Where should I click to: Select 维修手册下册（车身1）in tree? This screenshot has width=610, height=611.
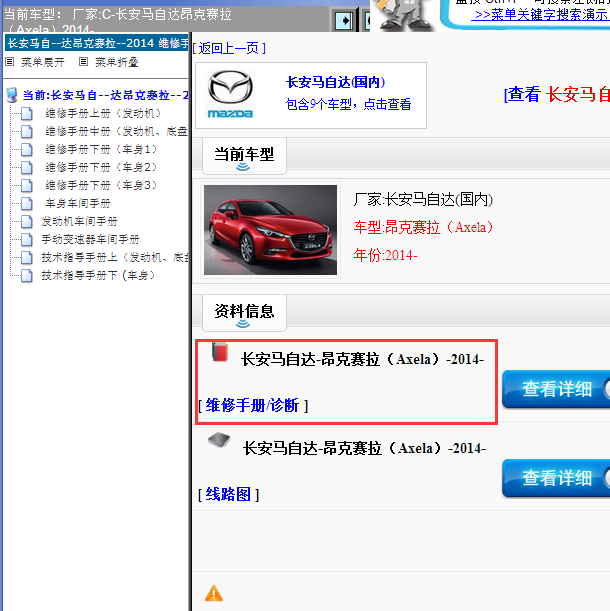click(x=101, y=149)
